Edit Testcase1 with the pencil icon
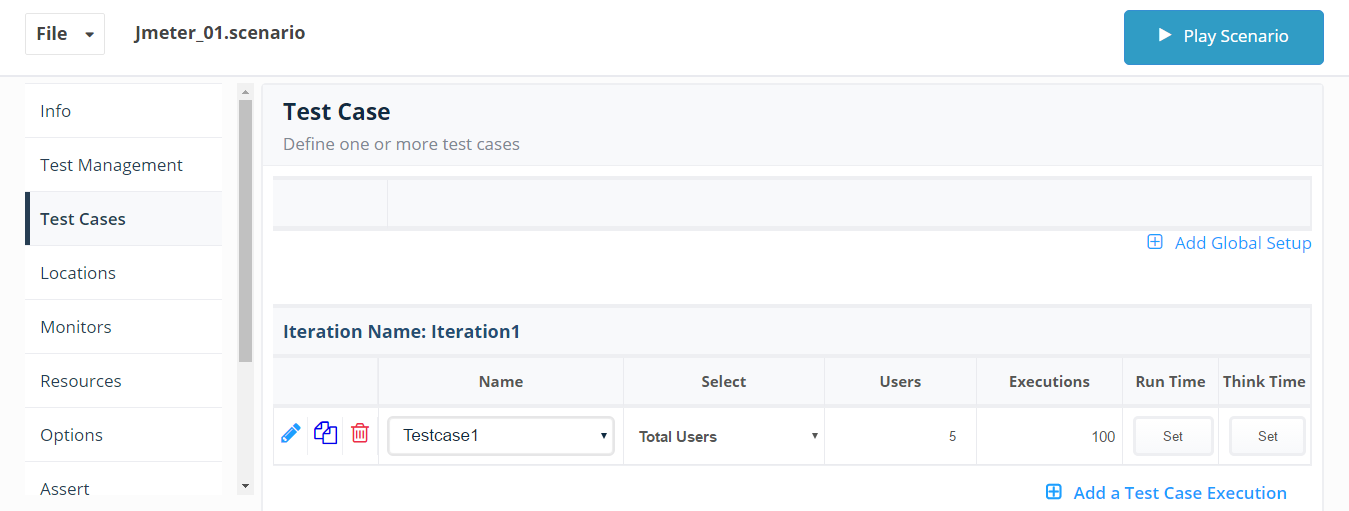Image resolution: width=1349 pixels, height=511 pixels. click(291, 434)
